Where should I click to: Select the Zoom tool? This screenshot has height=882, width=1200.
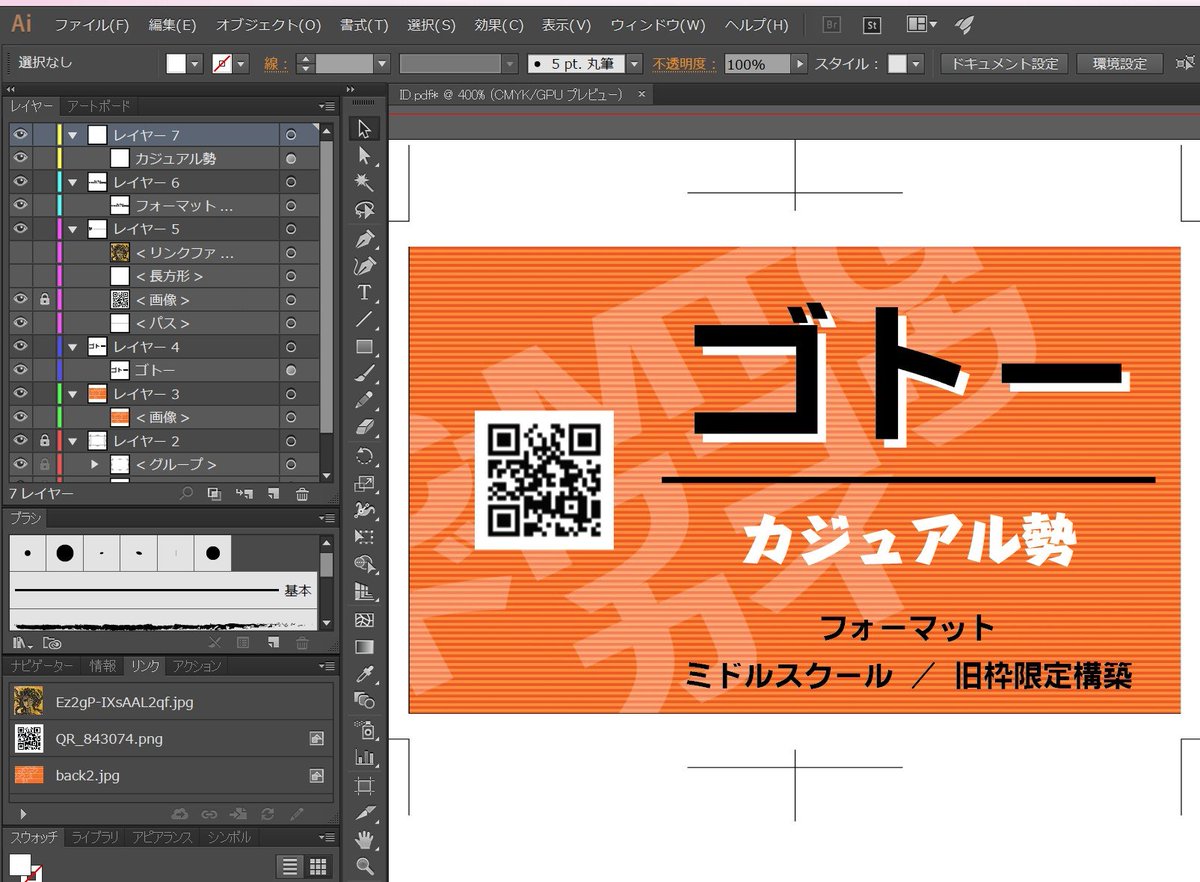coord(364,866)
